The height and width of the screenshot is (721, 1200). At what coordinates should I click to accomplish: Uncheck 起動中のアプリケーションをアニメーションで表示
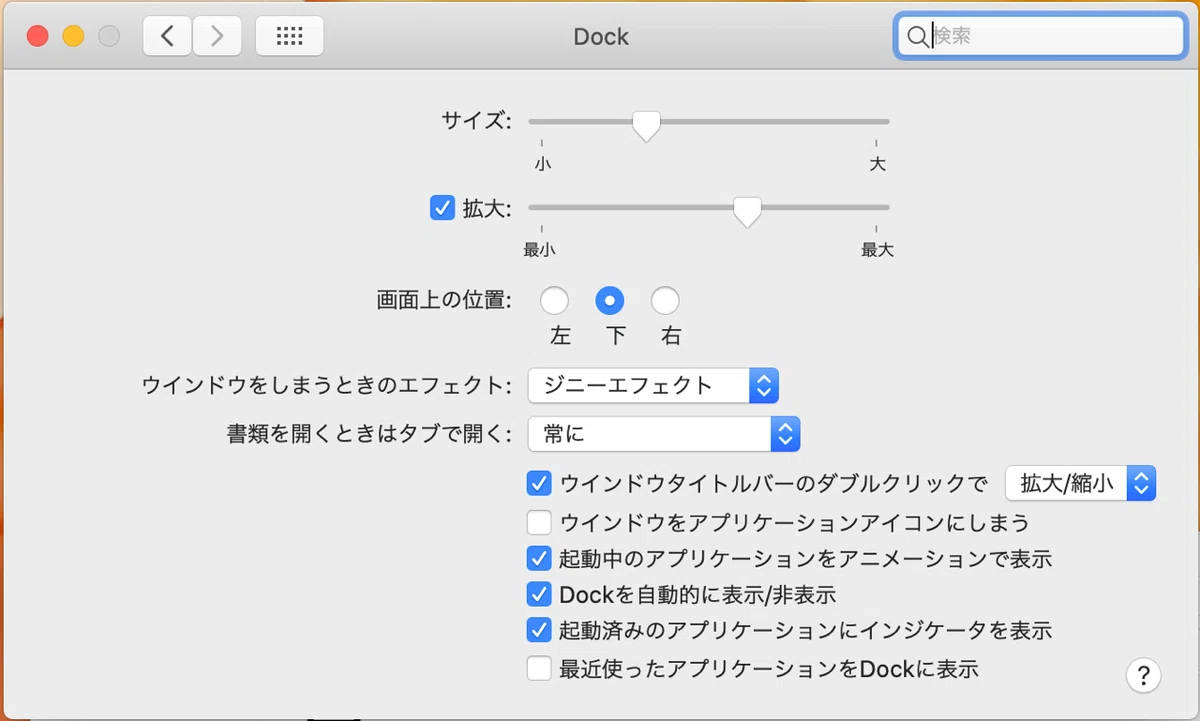(x=539, y=558)
